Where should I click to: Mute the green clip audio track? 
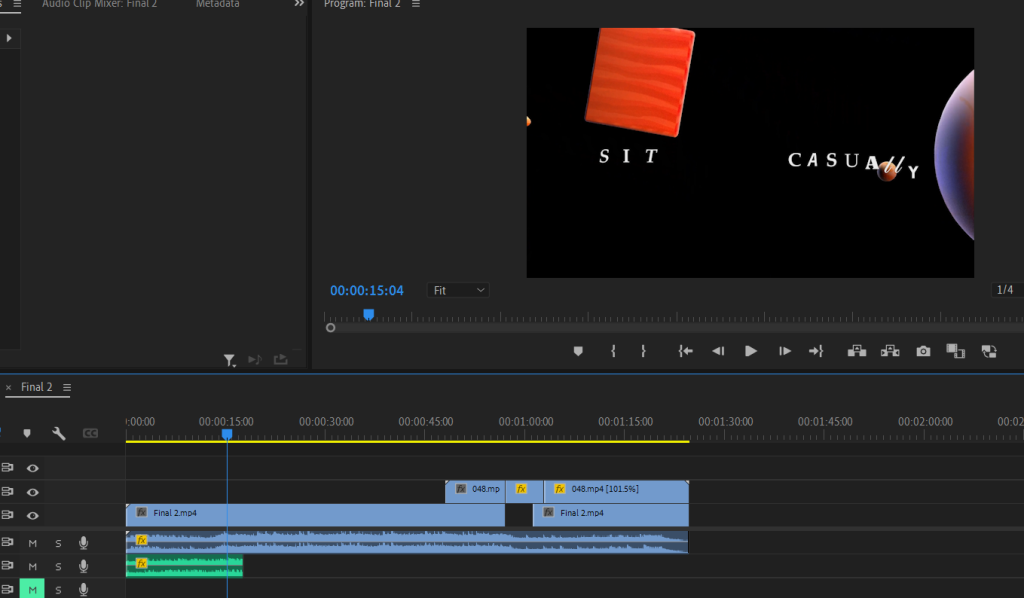[33, 567]
